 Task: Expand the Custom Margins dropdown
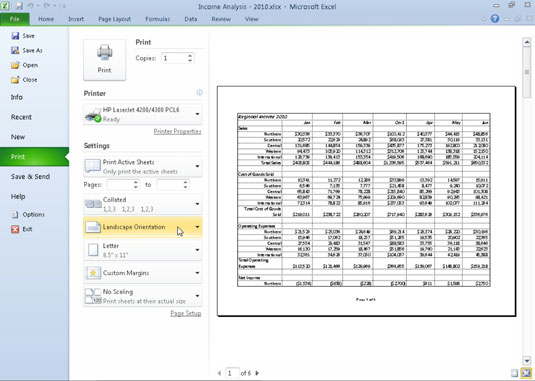(143, 273)
